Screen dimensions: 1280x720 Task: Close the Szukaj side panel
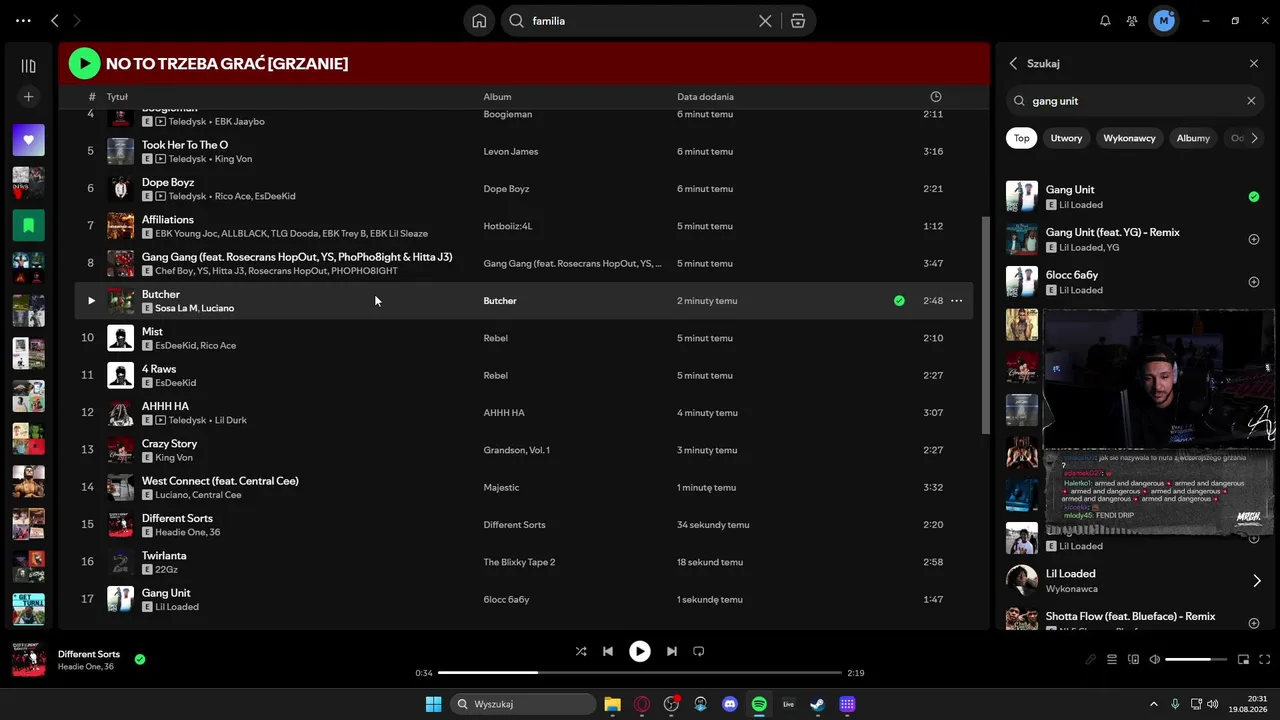tap(1254, 63)
